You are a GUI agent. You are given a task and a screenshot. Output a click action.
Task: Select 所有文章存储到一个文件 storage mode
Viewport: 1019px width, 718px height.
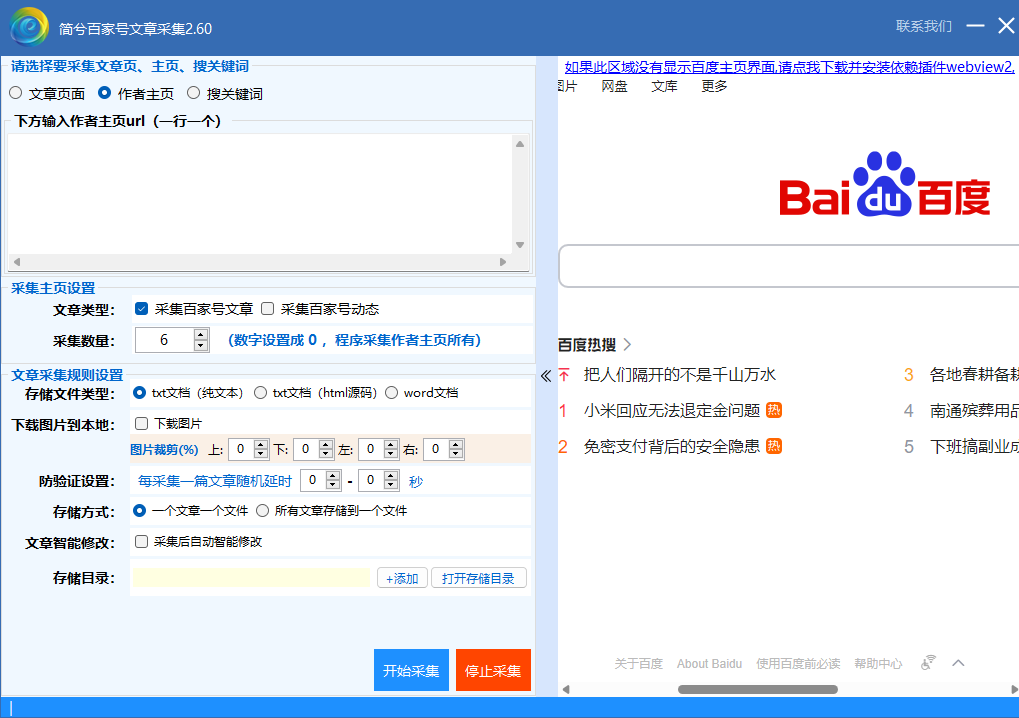[x=263, y=511]
